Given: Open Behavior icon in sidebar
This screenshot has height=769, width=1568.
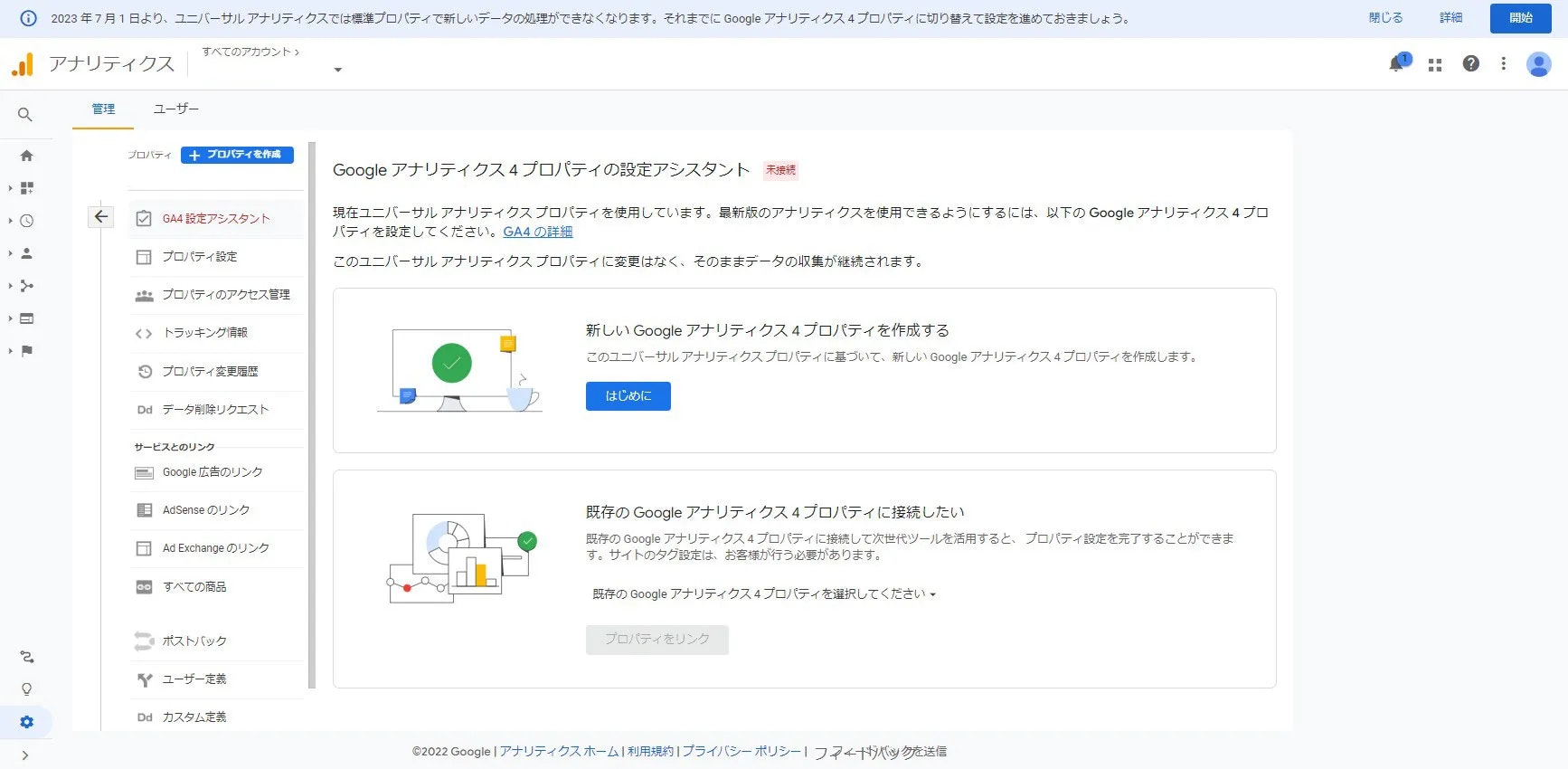Looking at the screenshot, I should click(x=26, y=318).
